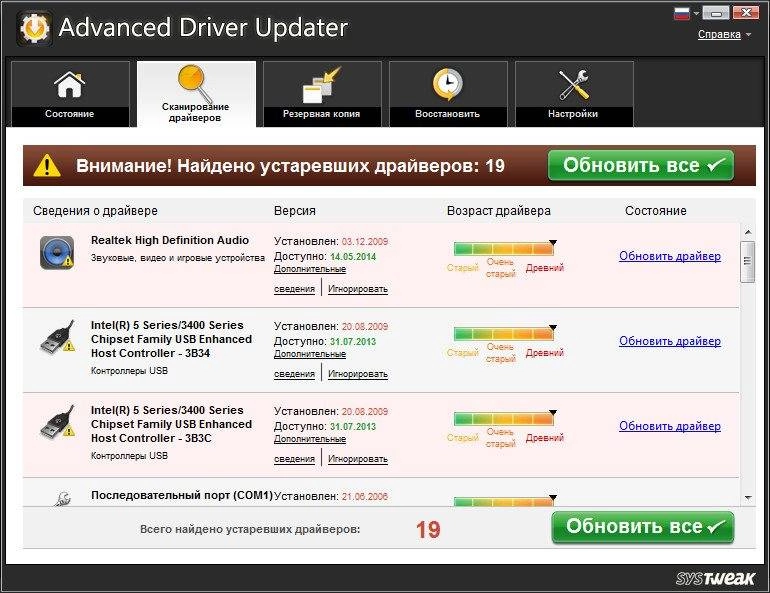Ignore the Host Controller 3B34 driver

click(x=358, y=374)
